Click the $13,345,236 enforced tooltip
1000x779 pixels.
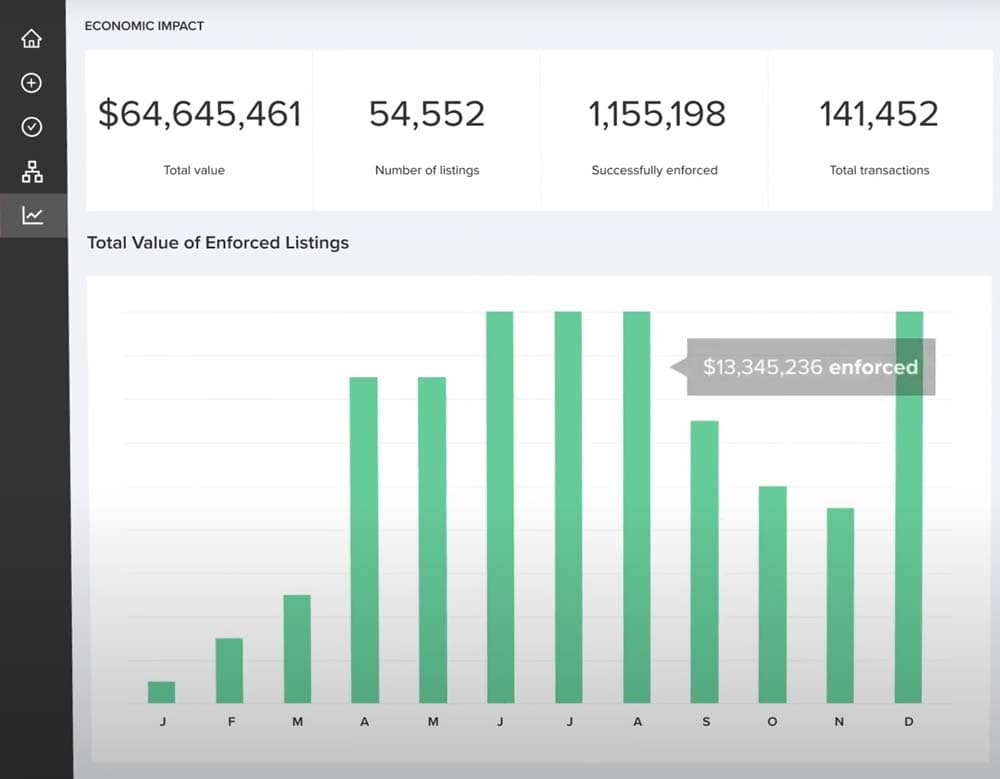point(810,367)
